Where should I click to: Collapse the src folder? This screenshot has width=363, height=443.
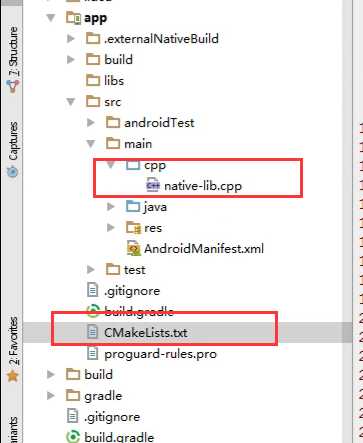coord(71,102)
